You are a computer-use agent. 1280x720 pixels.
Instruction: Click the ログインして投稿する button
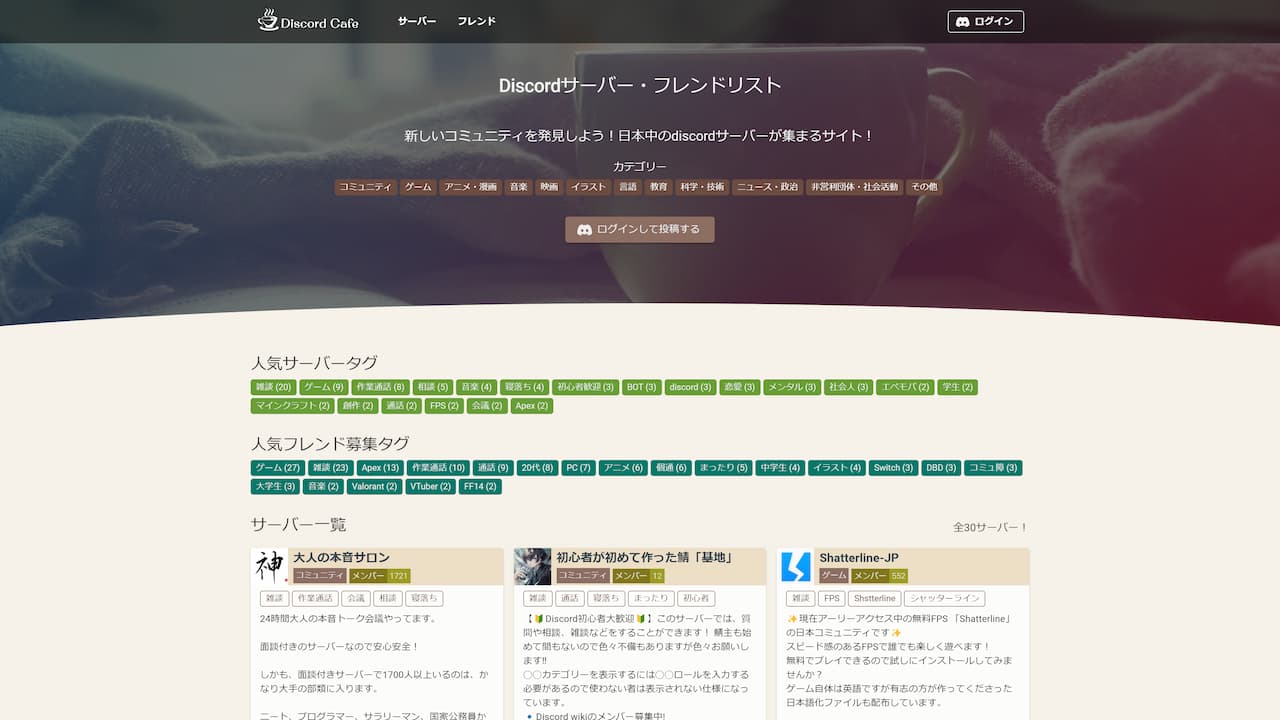[x=639, y=229]
